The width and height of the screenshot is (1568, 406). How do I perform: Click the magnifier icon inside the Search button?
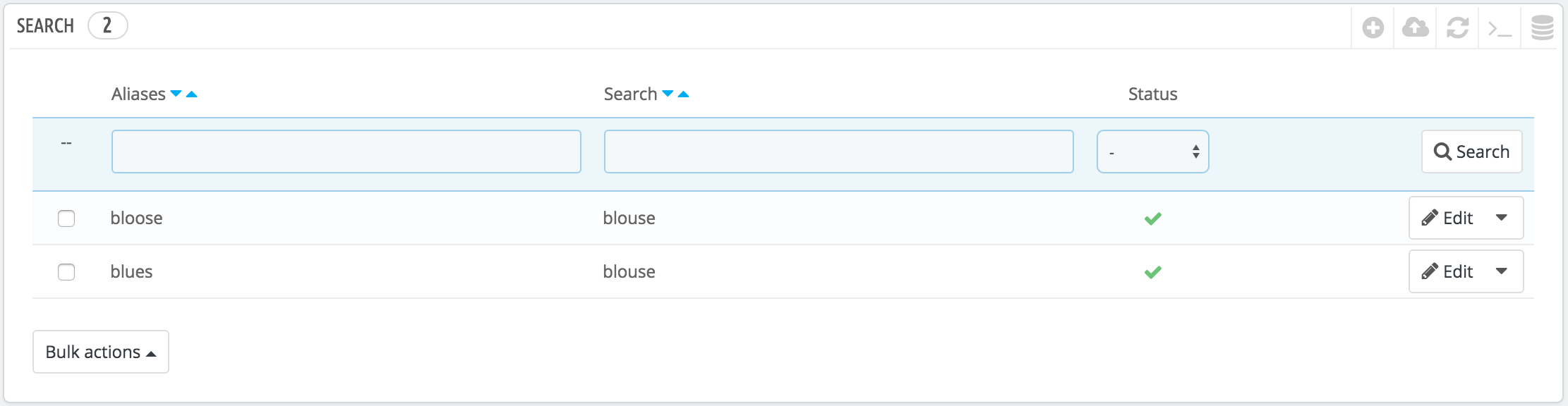point(1444,151)
